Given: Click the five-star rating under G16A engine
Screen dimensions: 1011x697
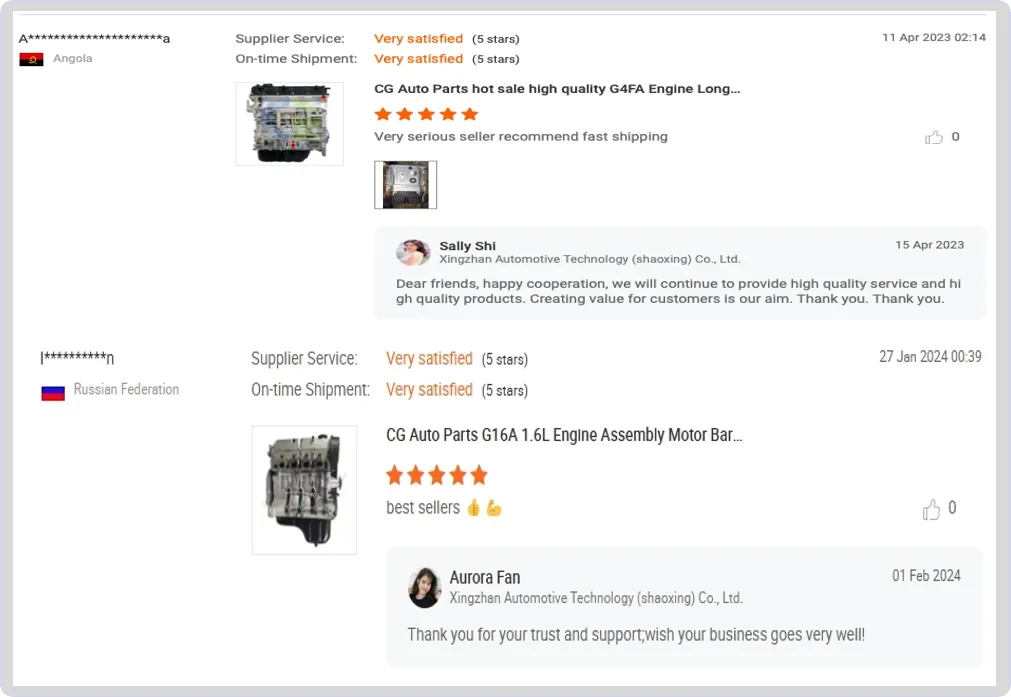Looking at the screenshot, I should point(437,475).
